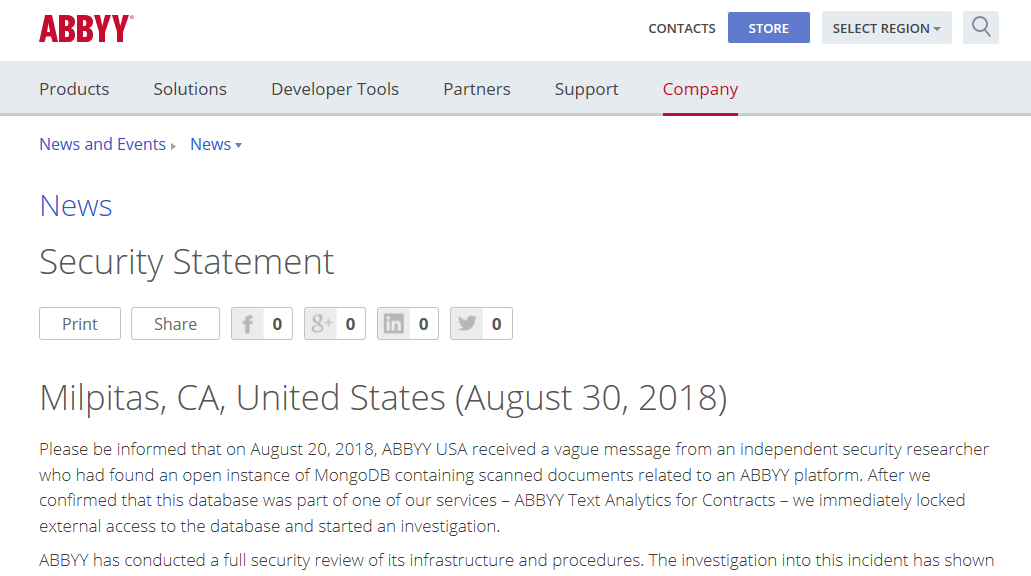
Task: Expand the Select Region dropdown
Action: tap(886, 28)
